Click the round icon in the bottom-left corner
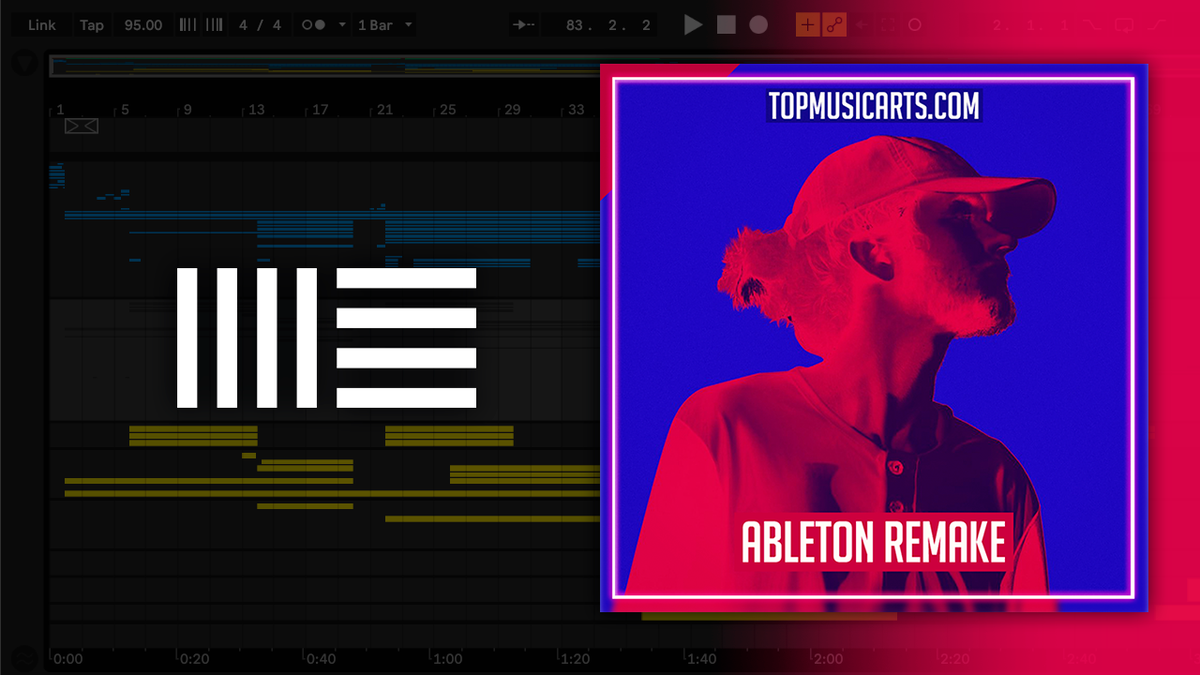Image resolution: width=1200 pixels, height=675 pixels. [22, 657]
